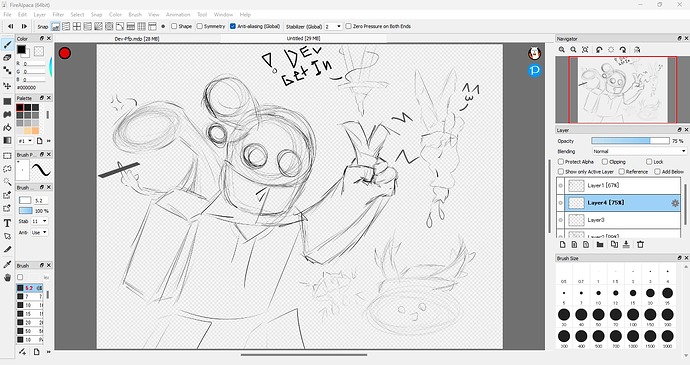Duplicate the current layer

tap(614, 244)
